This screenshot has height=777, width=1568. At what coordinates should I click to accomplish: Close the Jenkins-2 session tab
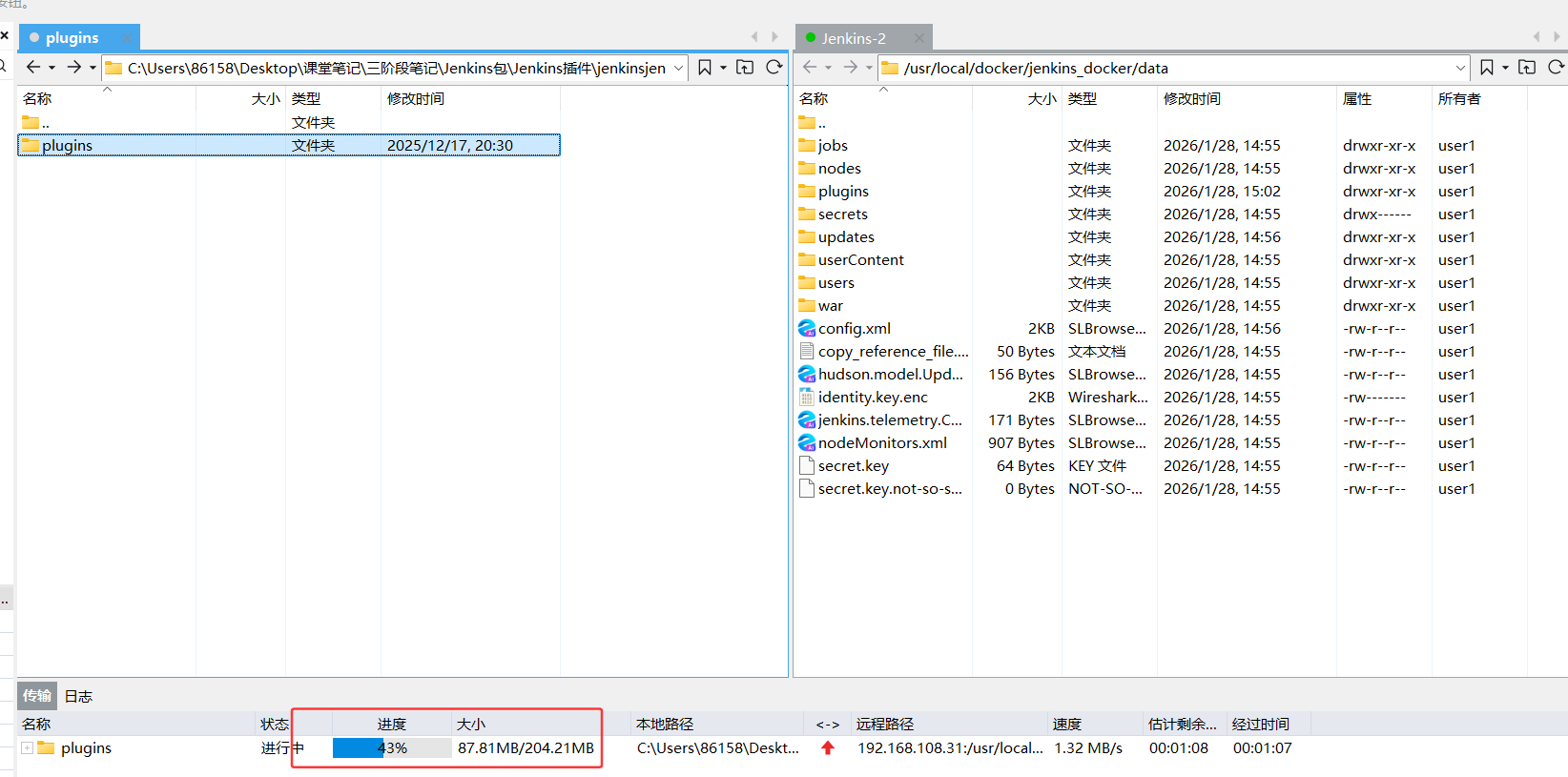(x=919, y=38)
